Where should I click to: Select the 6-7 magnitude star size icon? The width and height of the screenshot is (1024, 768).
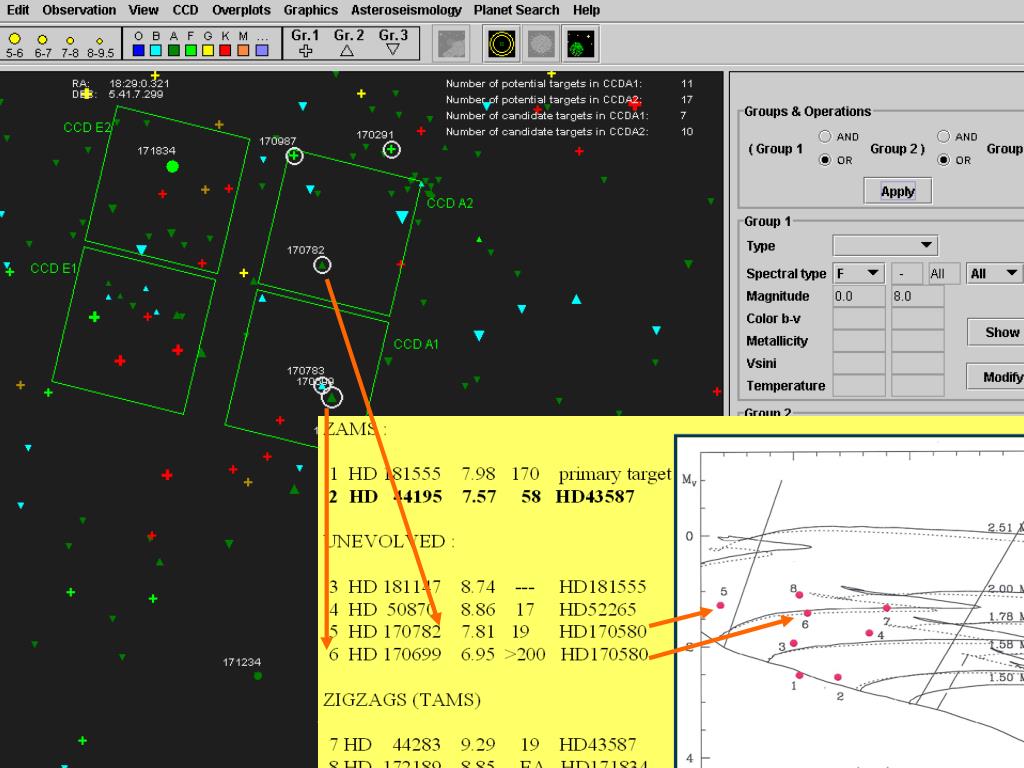(42, 40)
